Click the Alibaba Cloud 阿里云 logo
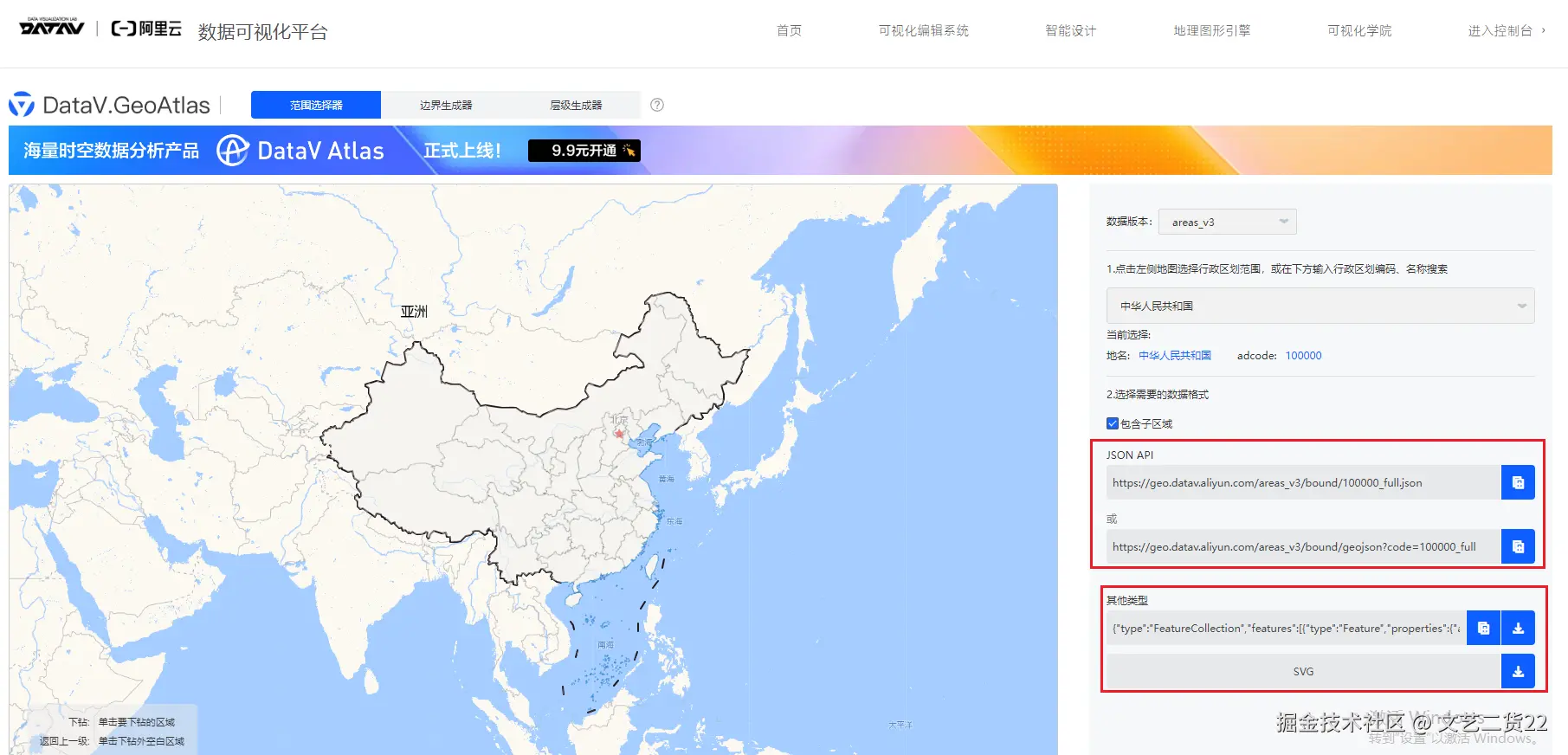 pos(146,29)
